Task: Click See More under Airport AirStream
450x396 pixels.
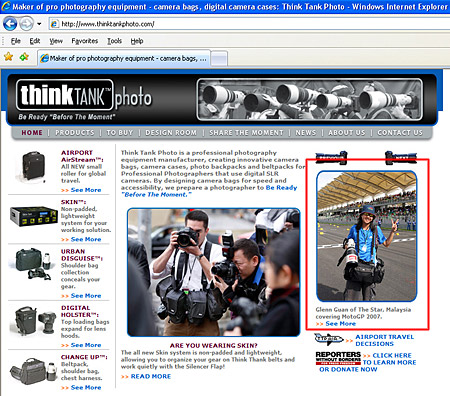Action: [86, 190]
